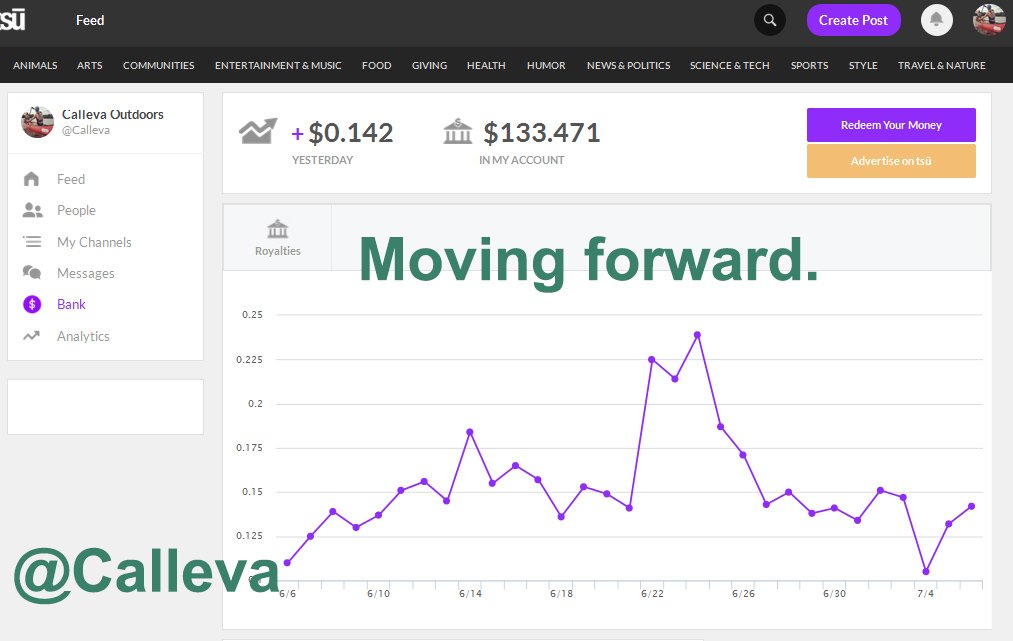Click the bank building account icon
The width and height of the screenshot is (1013, 641).
(457, 131)
